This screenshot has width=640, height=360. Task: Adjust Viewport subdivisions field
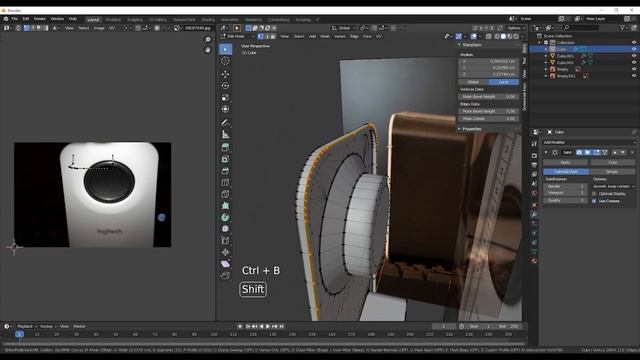[x=565, y=193]
